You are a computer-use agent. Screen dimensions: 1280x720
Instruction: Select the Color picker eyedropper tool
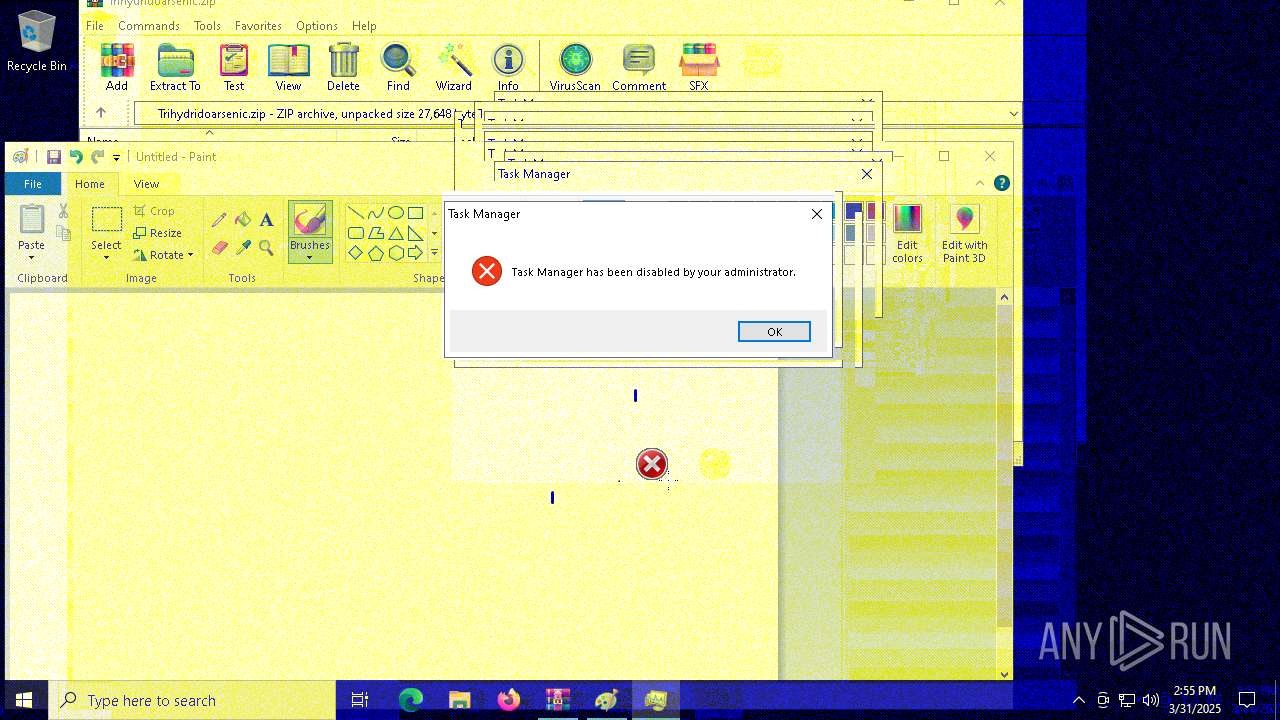click(243, 246)
